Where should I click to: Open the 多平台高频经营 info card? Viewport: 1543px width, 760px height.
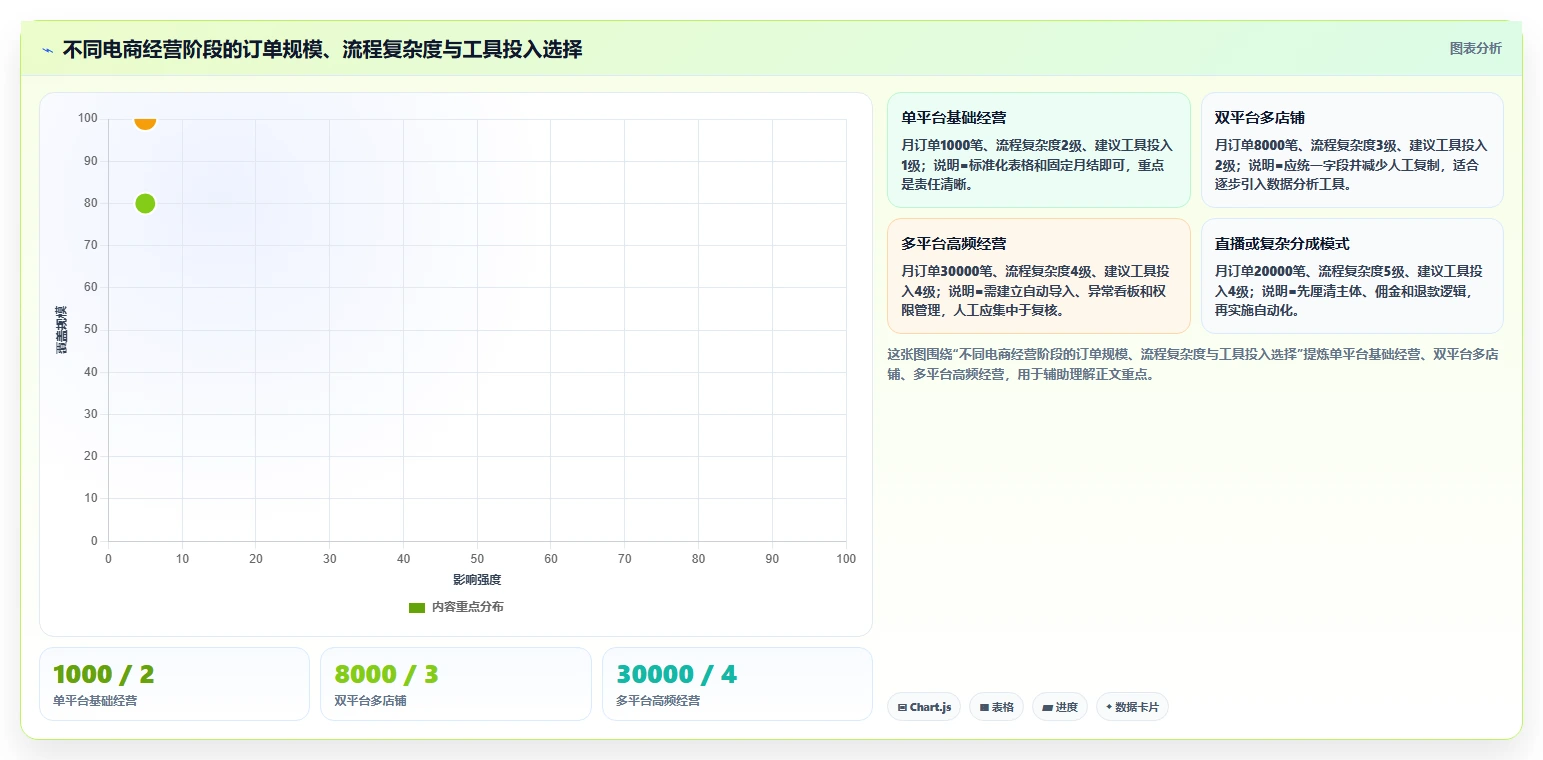[1038, 276]
